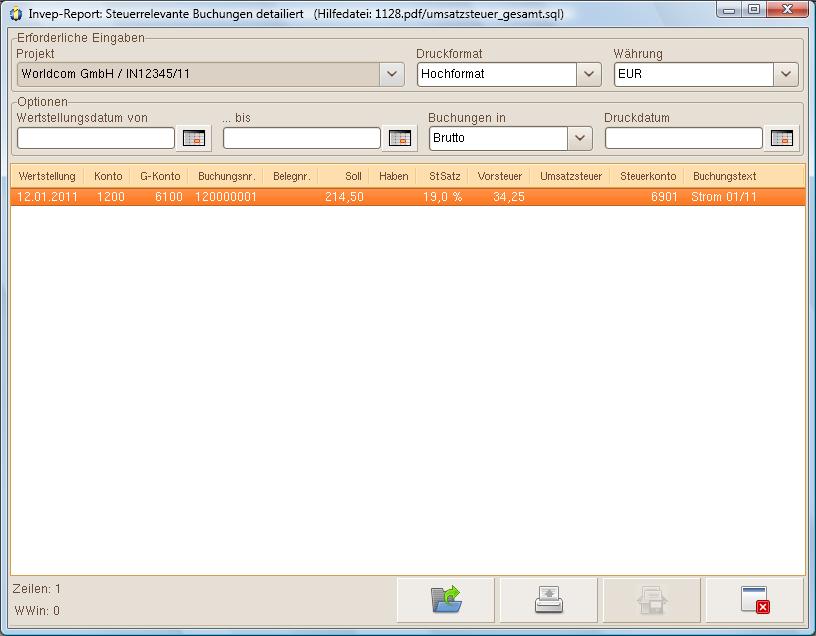Image resolution: width=816 pixels, height=636 pixels.
Task: Minimize the Invep-Report window
Action: pyautogui.click(x=730, y=10)
